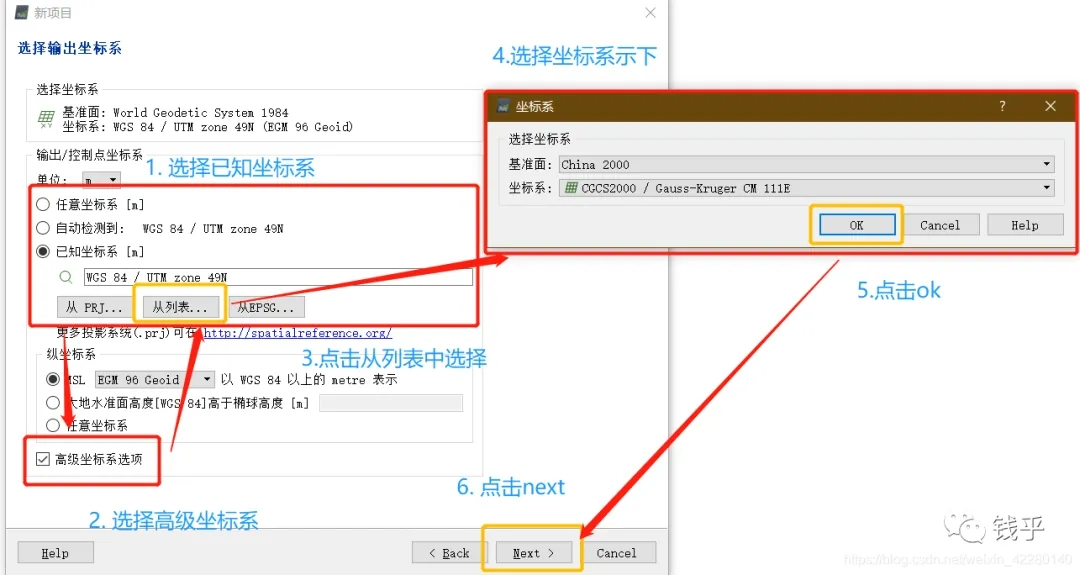Toggle the 高级坐标系选项 checkbox
This screenshot has width=1080, height=575.
pyautogui.click(x=42, y=459)
